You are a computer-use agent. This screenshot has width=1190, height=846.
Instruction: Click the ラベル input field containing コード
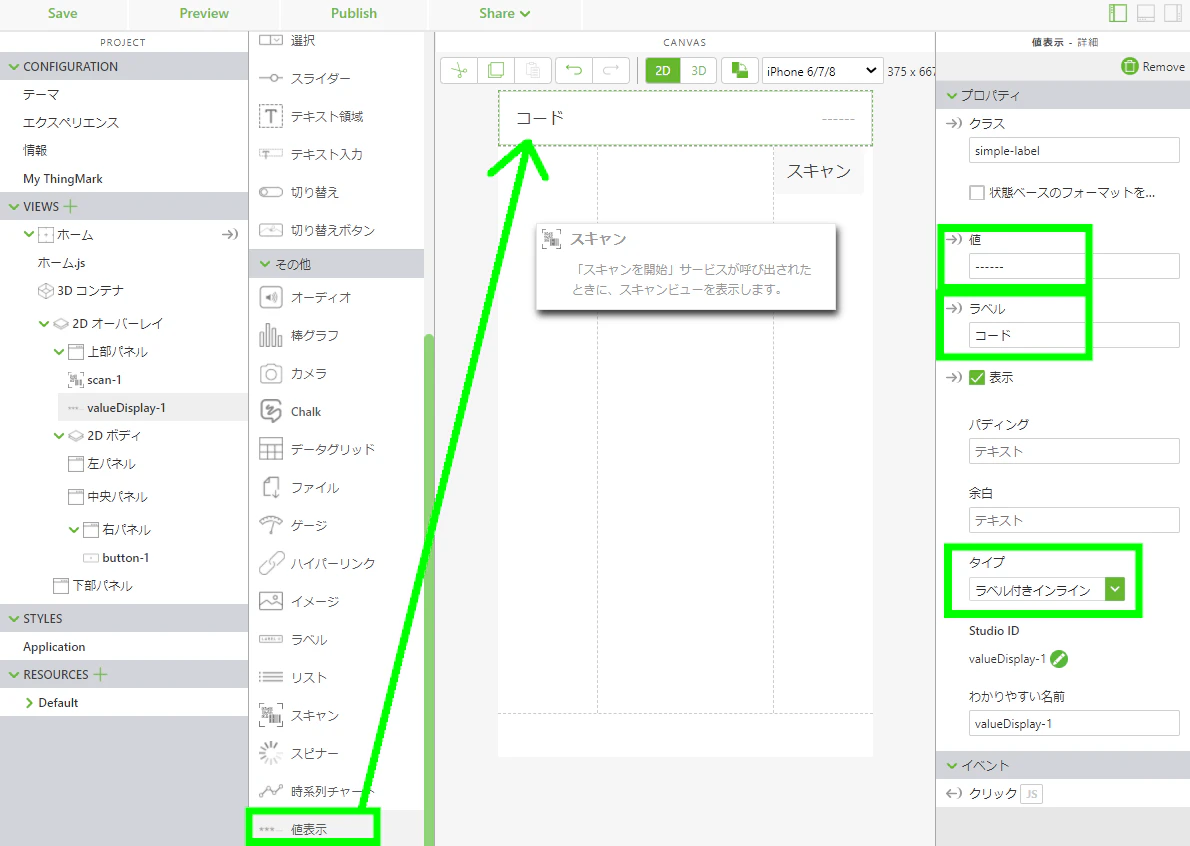point(1074,335)
